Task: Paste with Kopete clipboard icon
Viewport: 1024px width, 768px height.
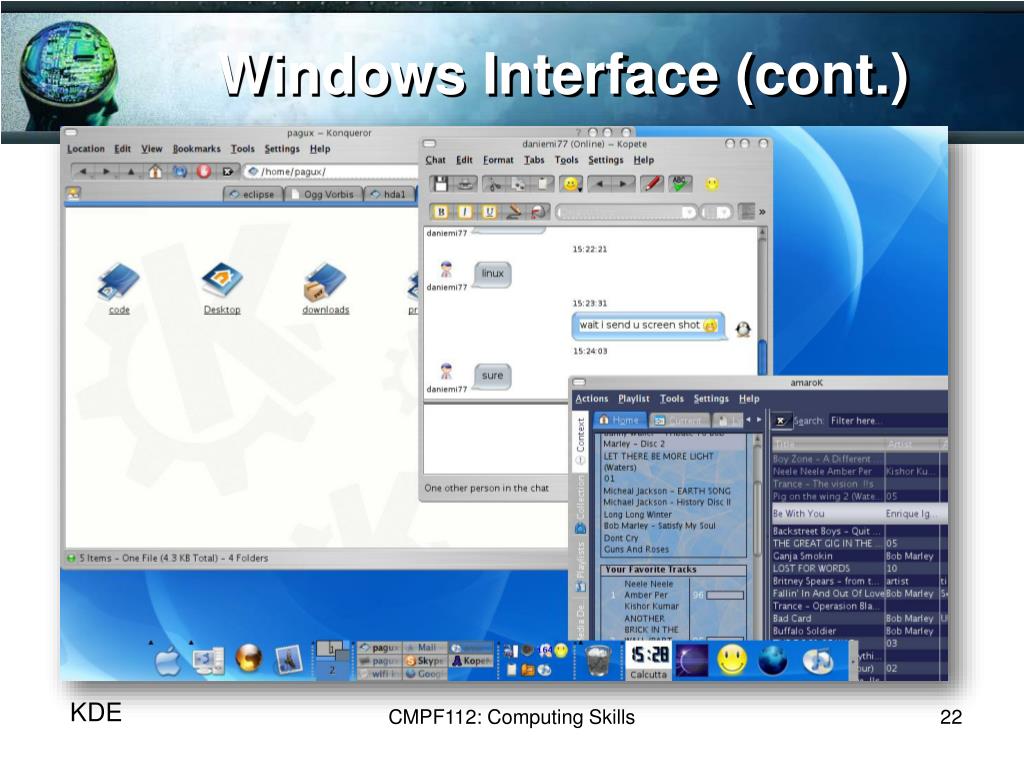Action: click(541, 184)
